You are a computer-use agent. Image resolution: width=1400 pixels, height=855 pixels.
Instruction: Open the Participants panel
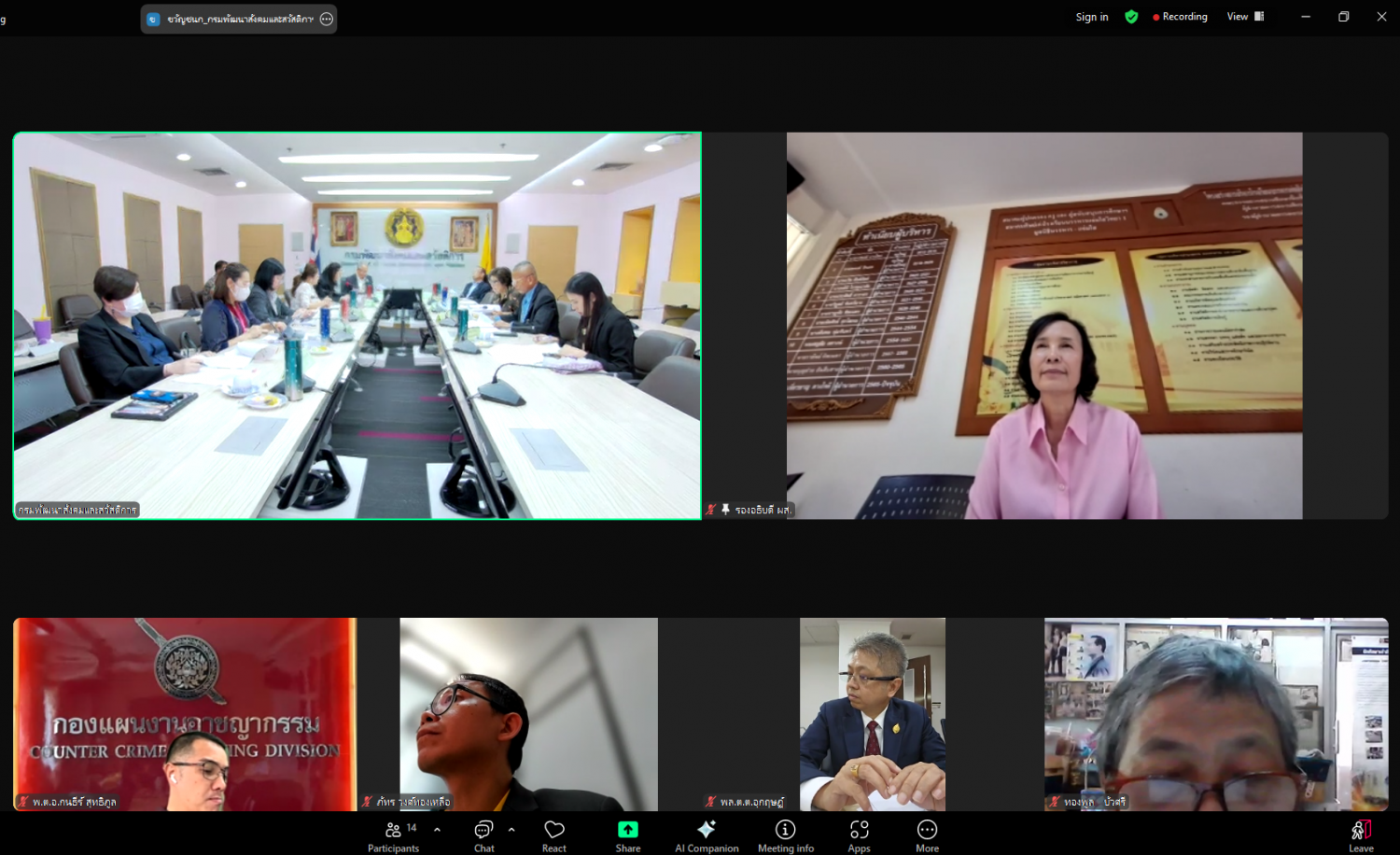[x=393, y=836]
